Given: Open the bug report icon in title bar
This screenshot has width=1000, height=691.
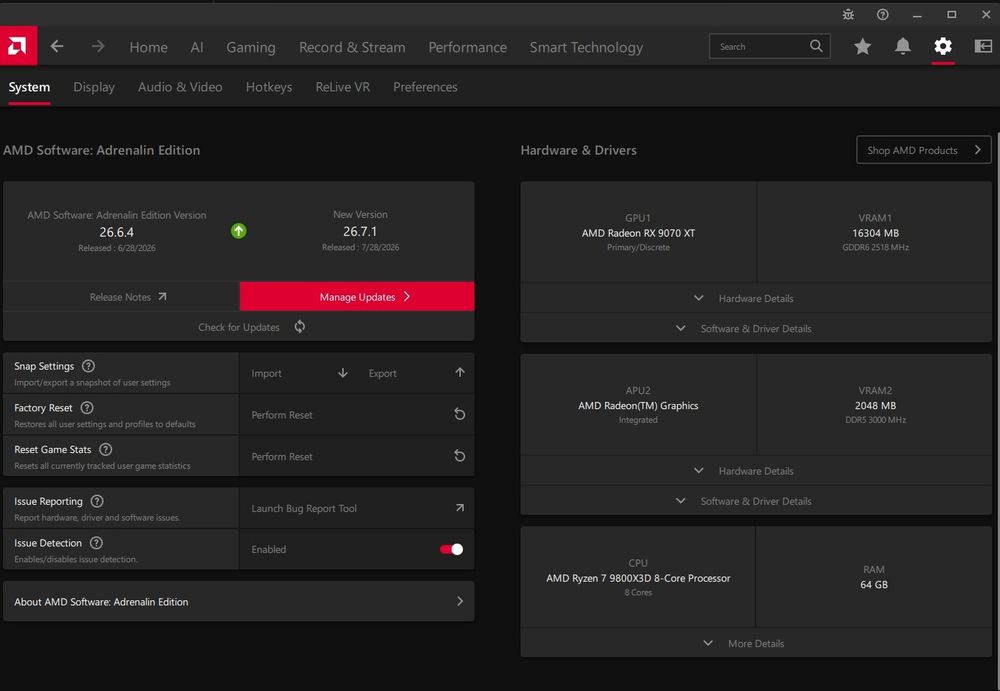Looking at the screenshot, I should point(848,15).
